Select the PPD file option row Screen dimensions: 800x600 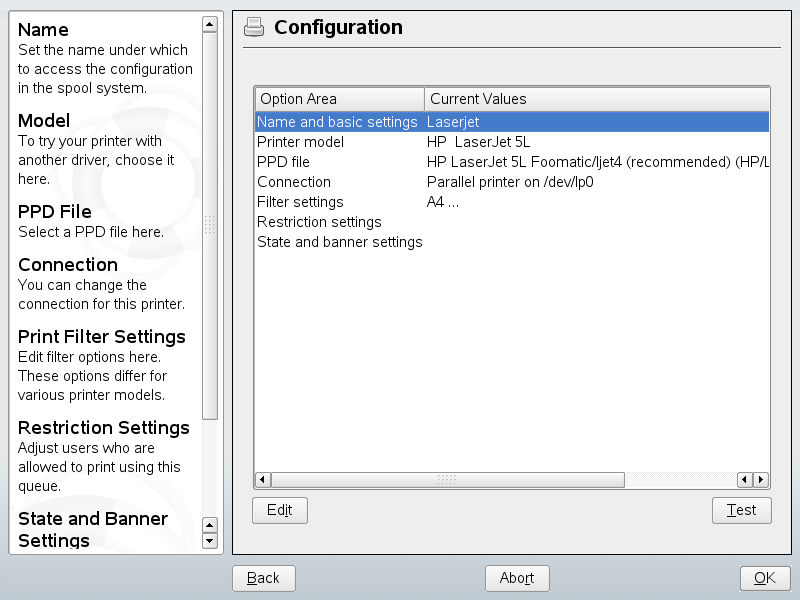coord(284,162)
